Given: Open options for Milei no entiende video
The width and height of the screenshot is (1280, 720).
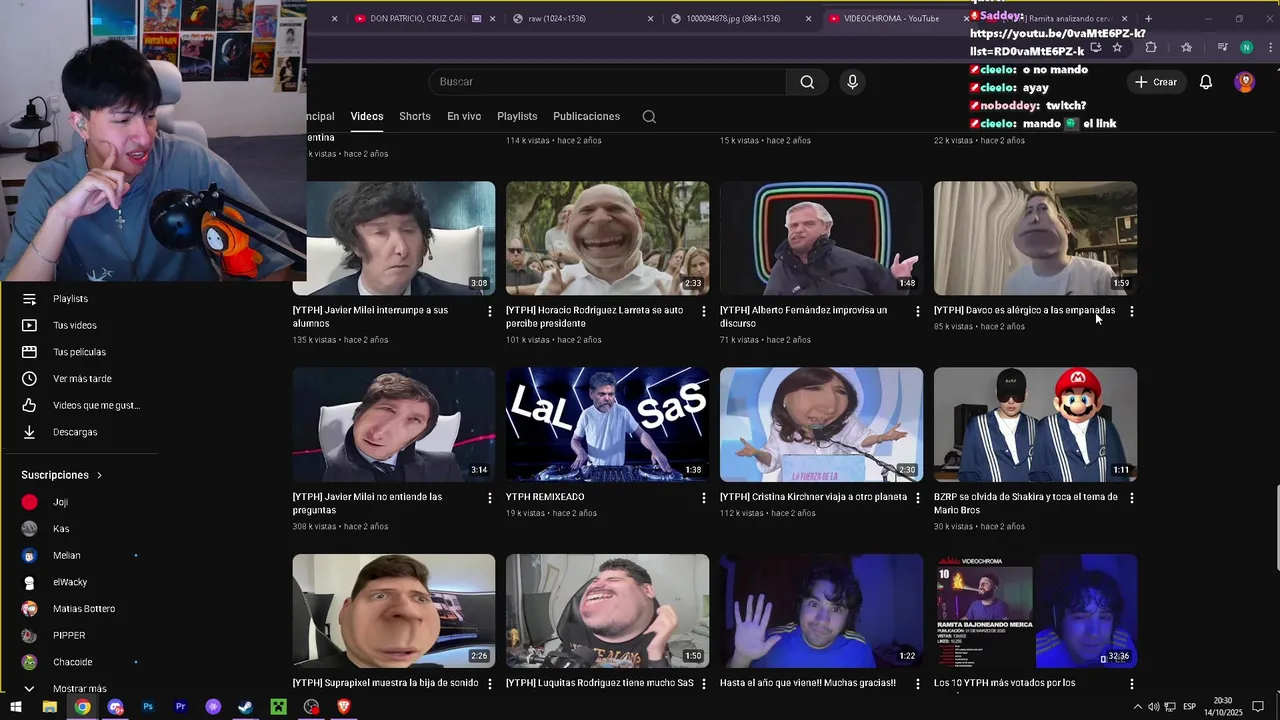Looking at the screenshot, I should 489,498.
